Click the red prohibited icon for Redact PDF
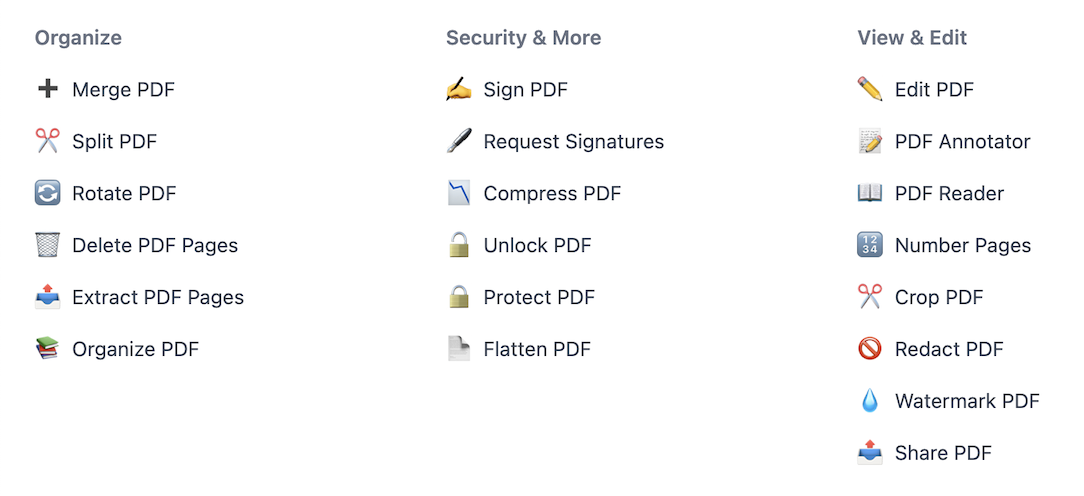The width and height of the screenshot is (1084, 496). pos(870,349)
